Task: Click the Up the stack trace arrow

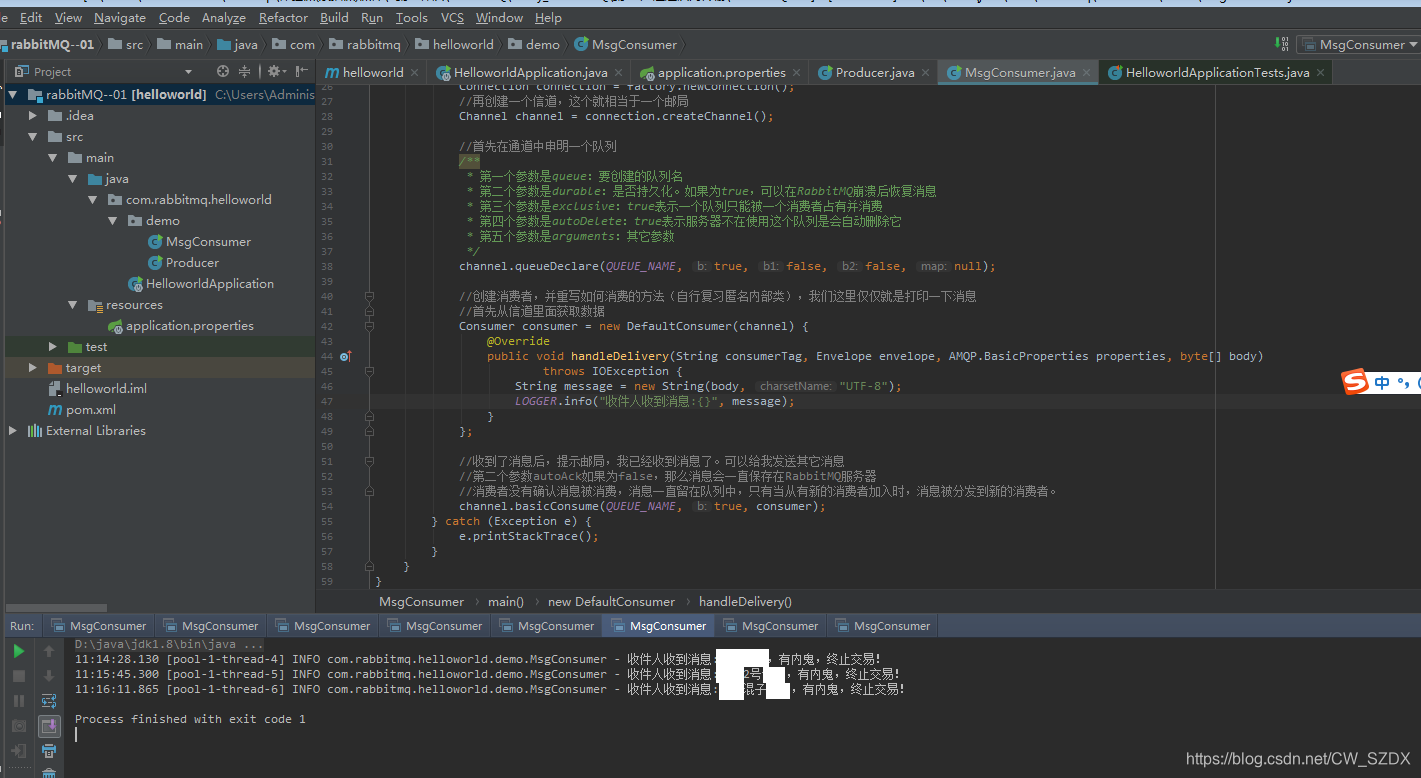Action: click(x=49, y=651)
